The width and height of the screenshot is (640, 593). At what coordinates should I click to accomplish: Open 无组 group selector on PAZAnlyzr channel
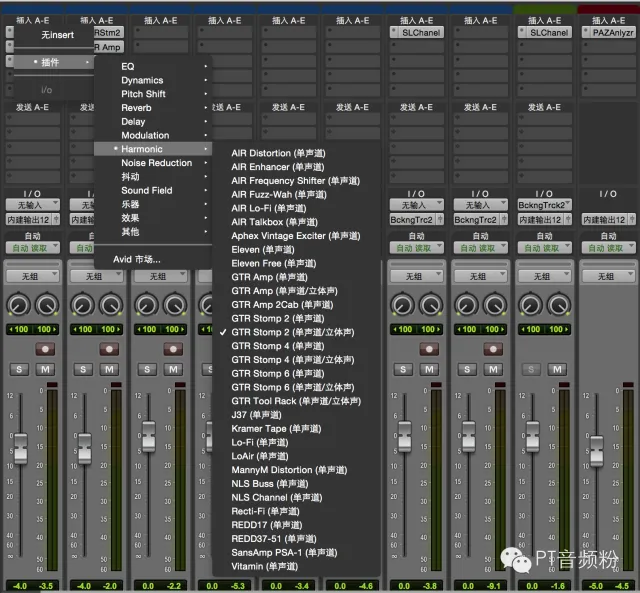609,276
